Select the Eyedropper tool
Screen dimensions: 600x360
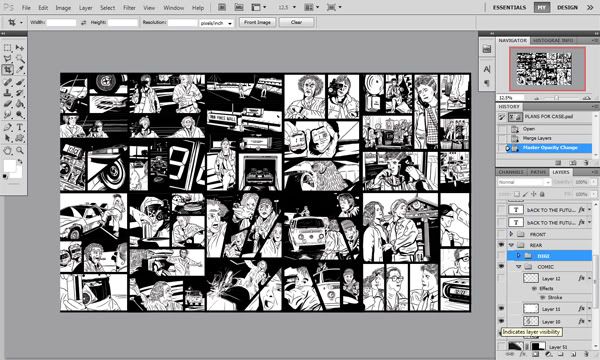(x=20, y=70)
